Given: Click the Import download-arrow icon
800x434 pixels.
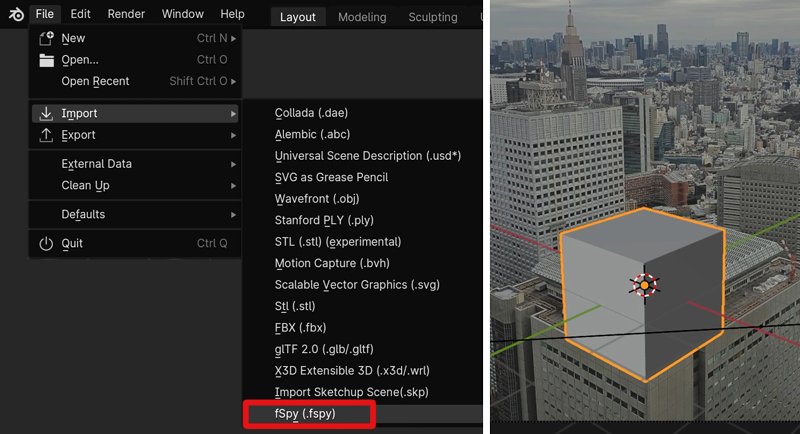Looking at the screenshot, I should pos(46,113).
